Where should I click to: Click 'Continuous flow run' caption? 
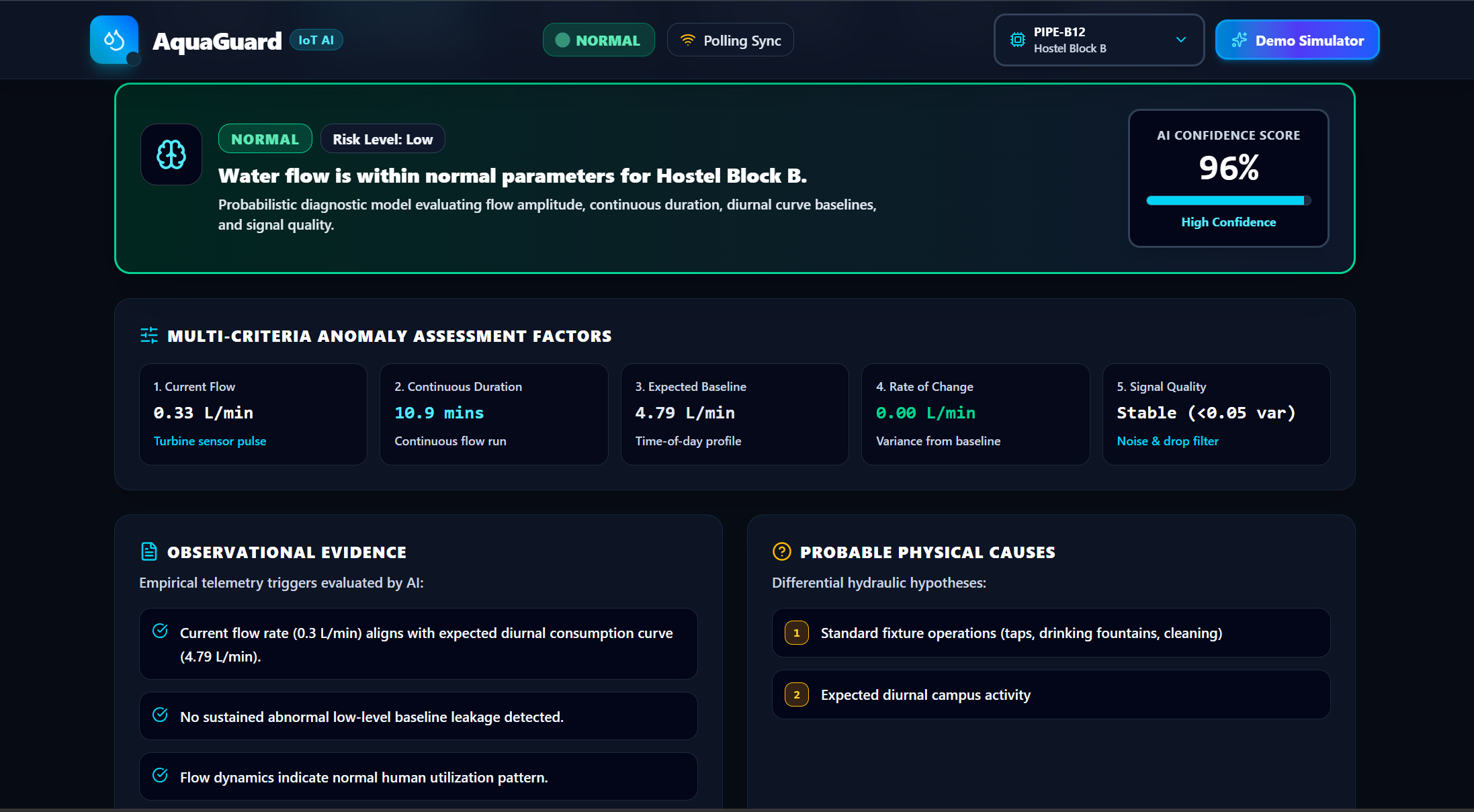coord(451,441)
